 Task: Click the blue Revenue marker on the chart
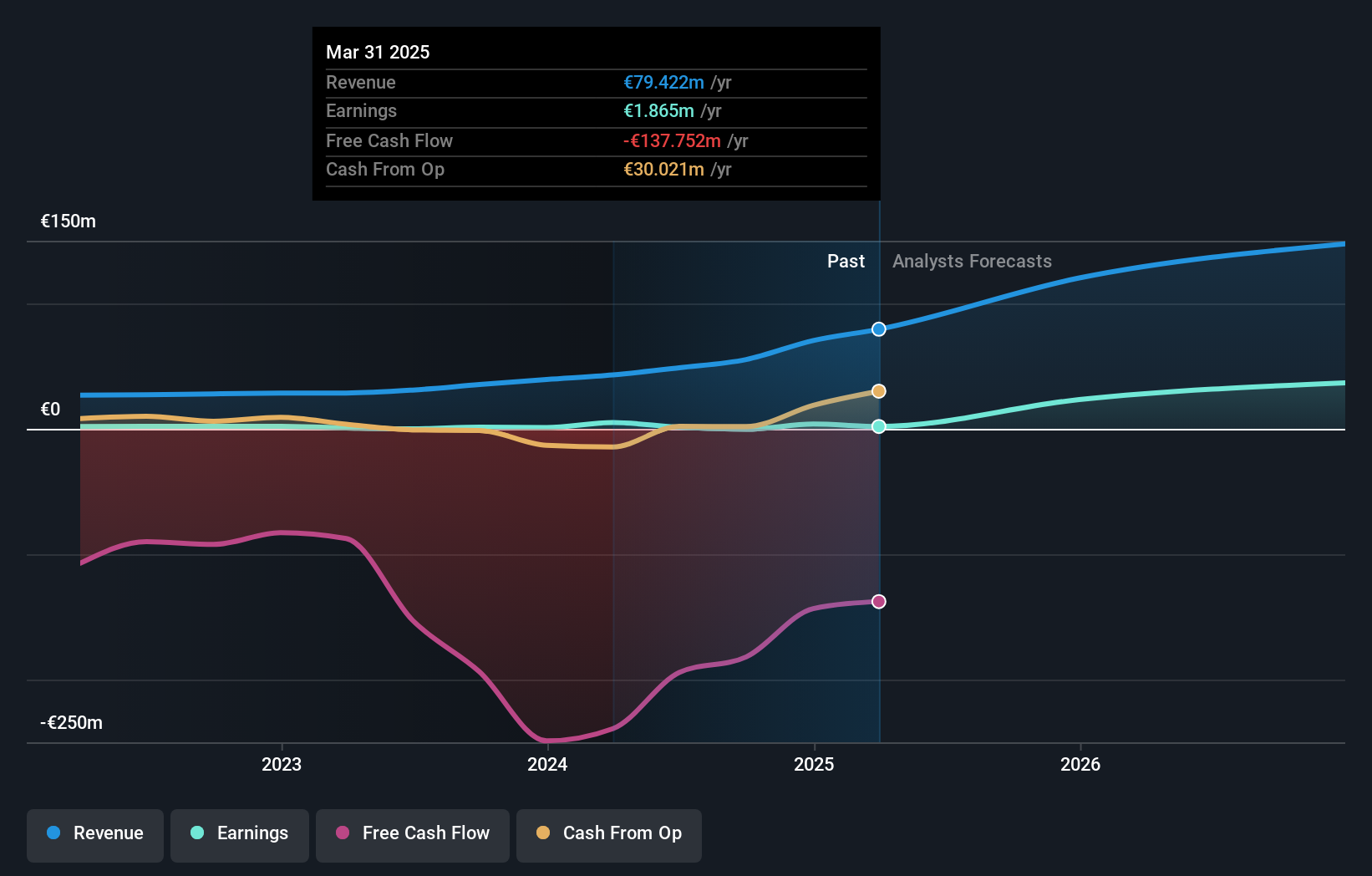tap(878, 328)
